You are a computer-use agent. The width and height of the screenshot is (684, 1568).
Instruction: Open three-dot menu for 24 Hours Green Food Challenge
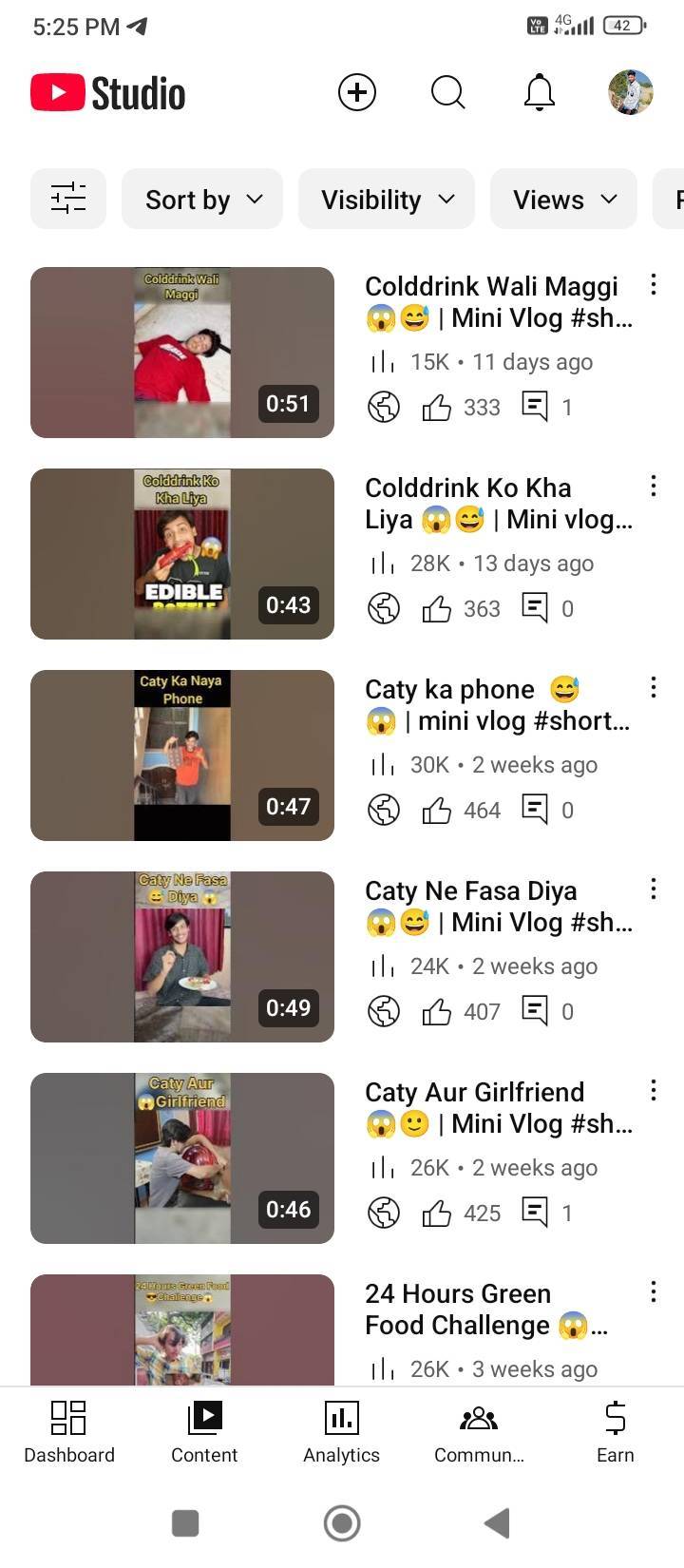click(x=654, y=1291)
